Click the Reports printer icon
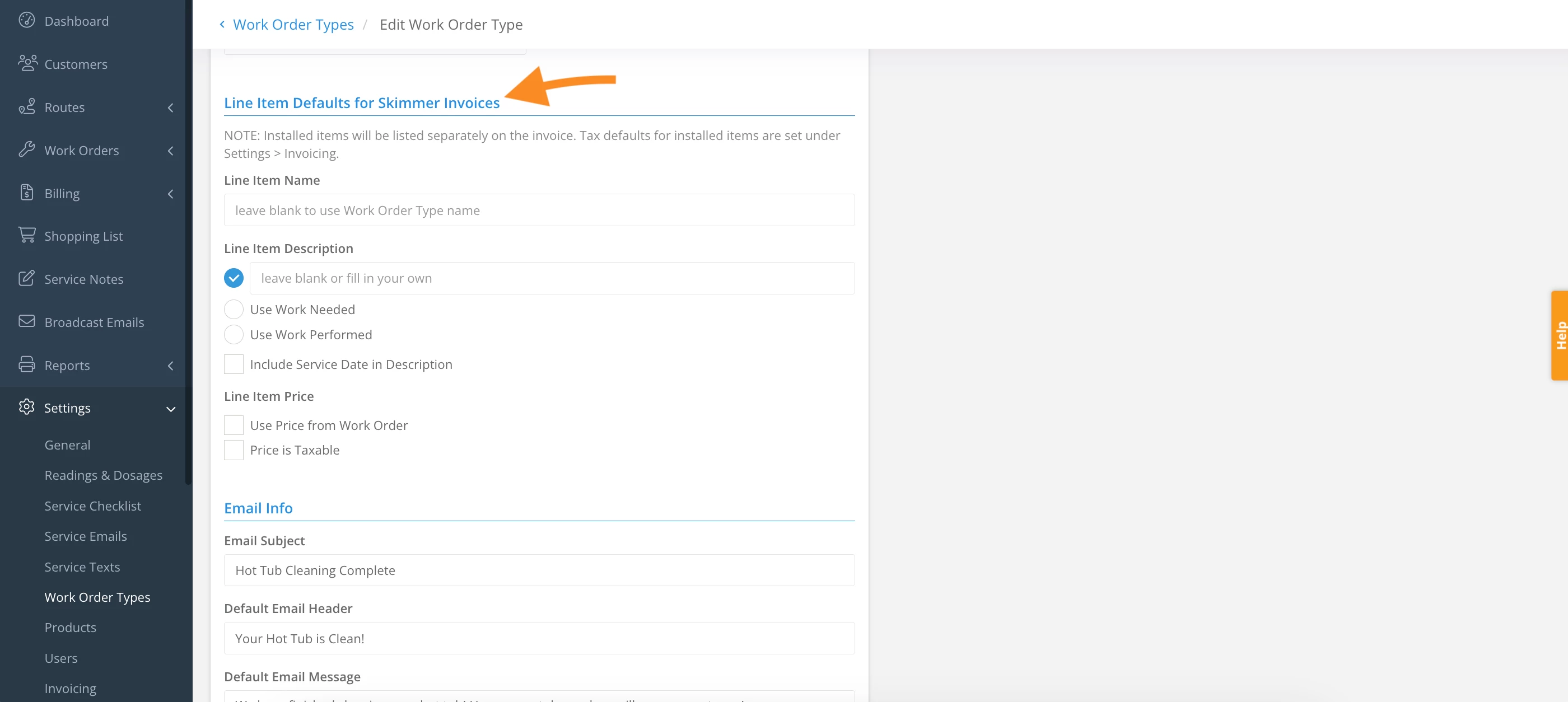1568x702 pixels. click(x=26, y=364)
